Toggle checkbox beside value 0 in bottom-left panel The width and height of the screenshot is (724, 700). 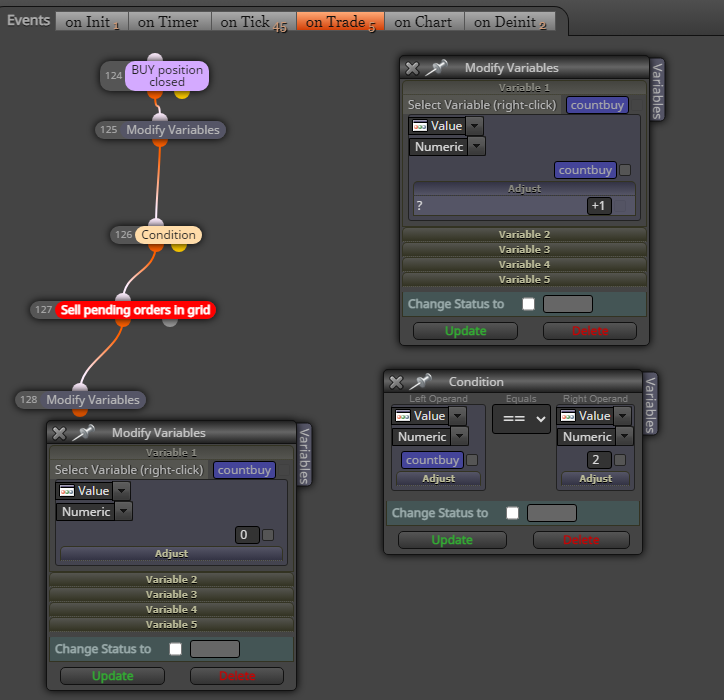[268, 535]
